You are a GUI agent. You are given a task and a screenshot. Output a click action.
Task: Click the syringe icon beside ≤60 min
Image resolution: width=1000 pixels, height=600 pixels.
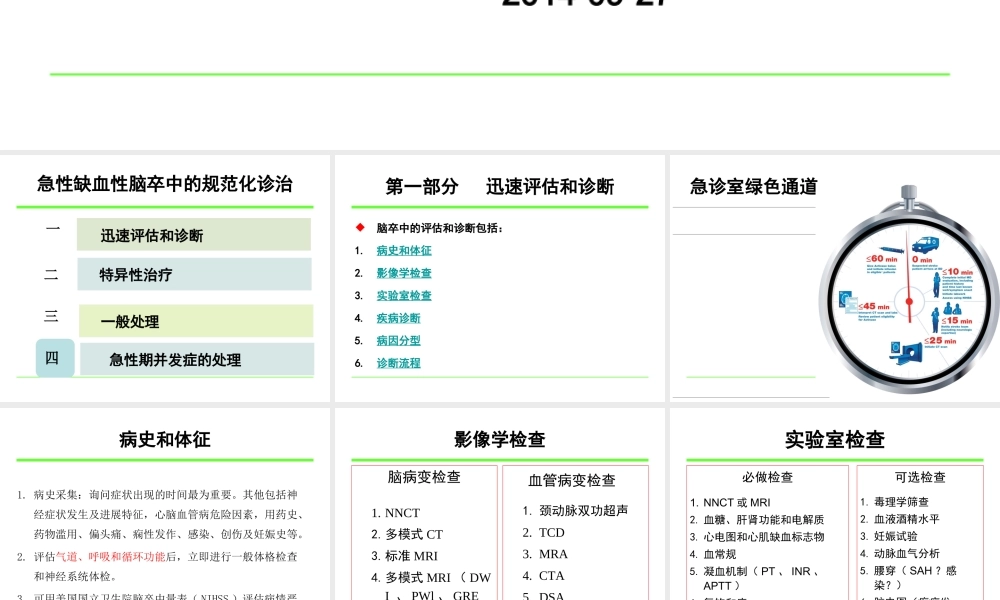(889, 248)
